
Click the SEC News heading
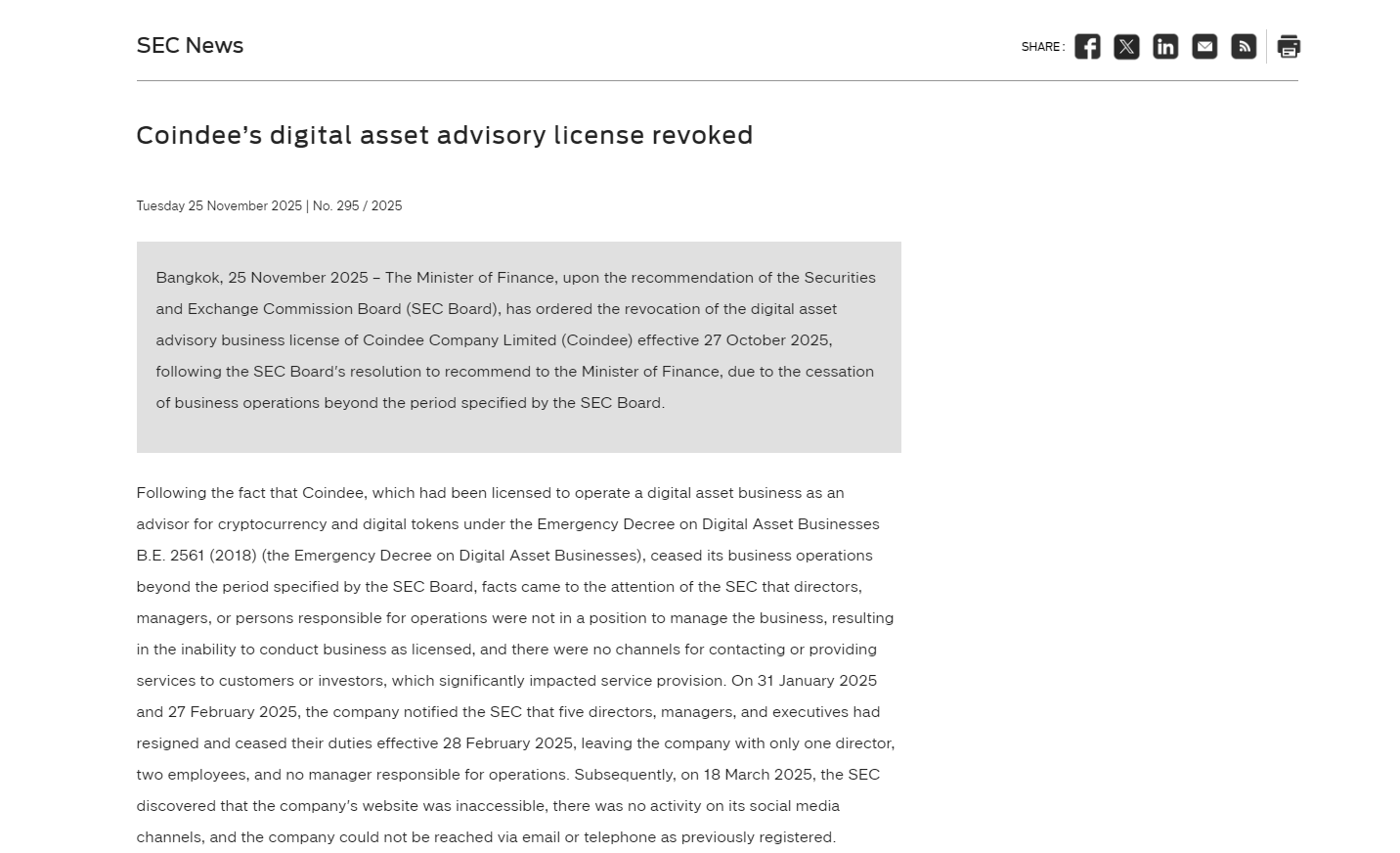coord(190,46)
